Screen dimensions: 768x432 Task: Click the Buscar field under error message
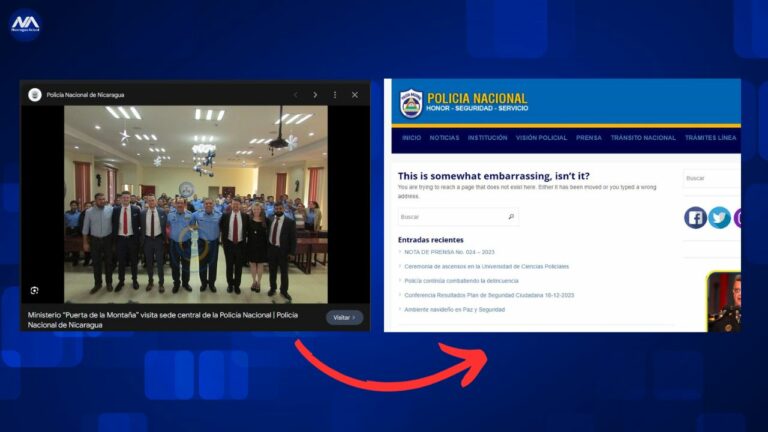[458, 216]
